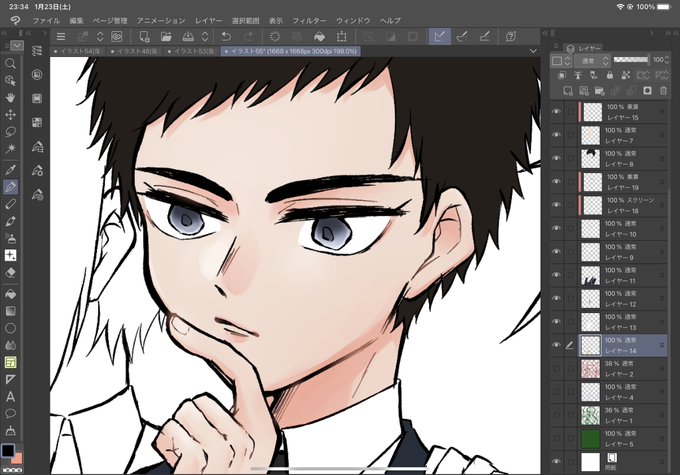Show hidden レイヤー 5 visibility box
Image resolution: width=680 pixels, height=475 pixels.
[556, 439]
